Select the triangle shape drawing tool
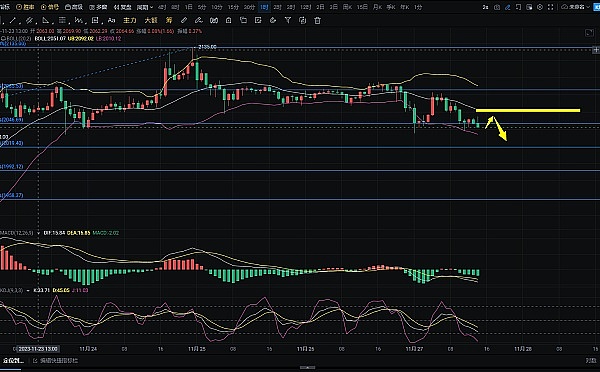The height and width of the screenshot is (372, 600). [46, 20]
